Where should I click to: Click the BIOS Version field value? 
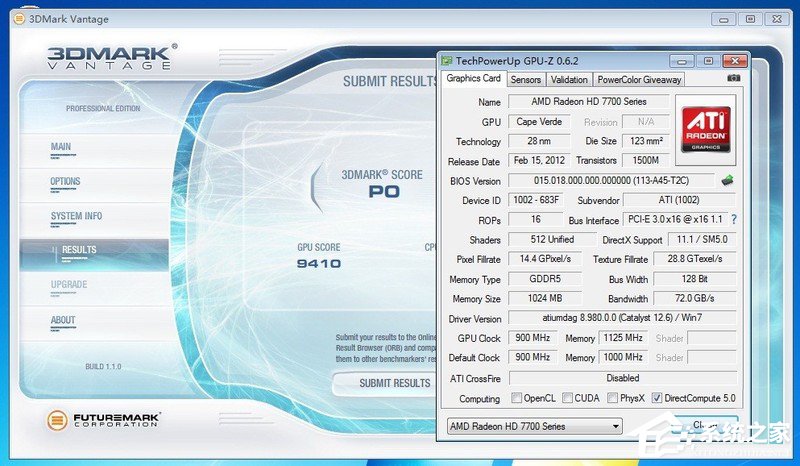[611, 181]
